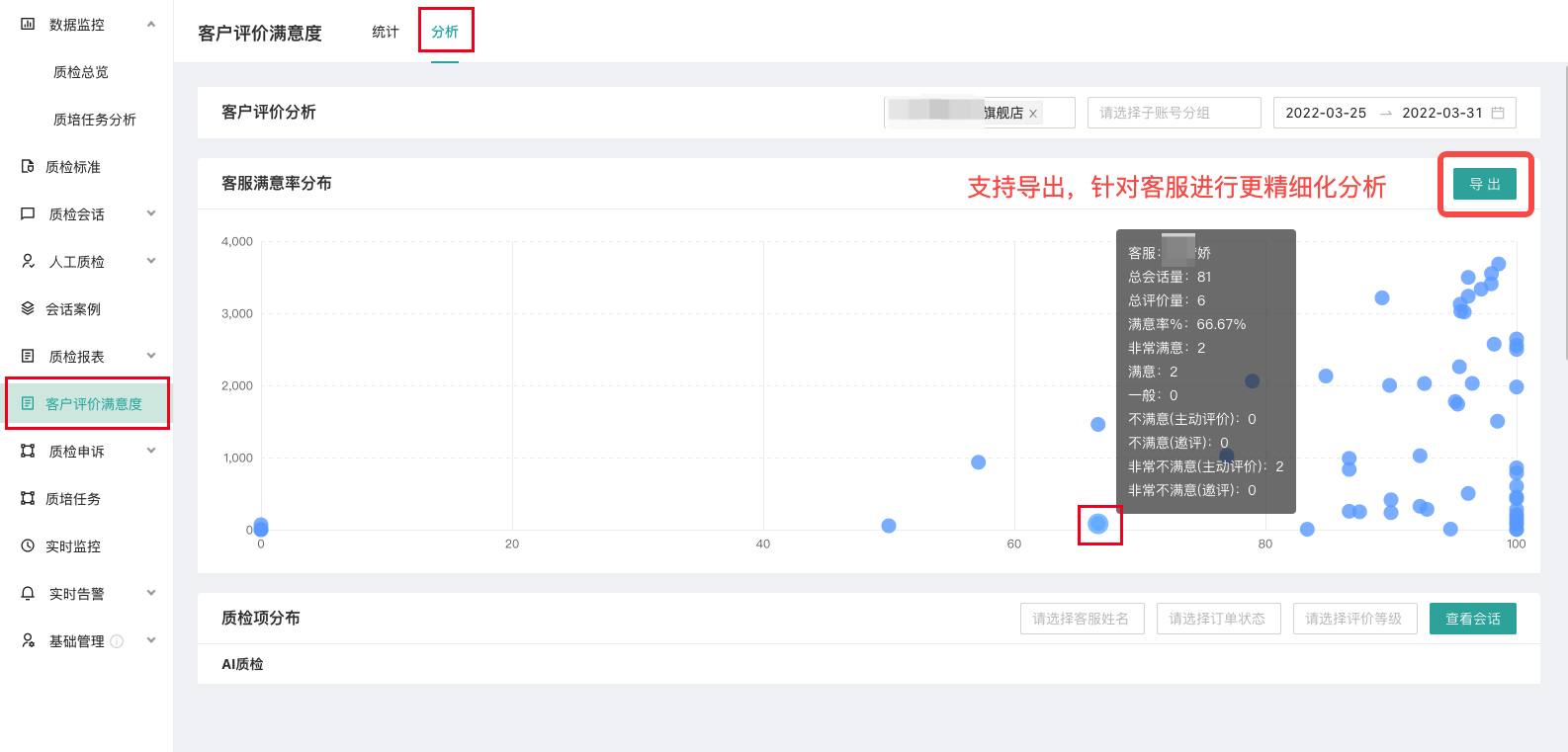Switch to the 统计 tab

tap(386, 32)
